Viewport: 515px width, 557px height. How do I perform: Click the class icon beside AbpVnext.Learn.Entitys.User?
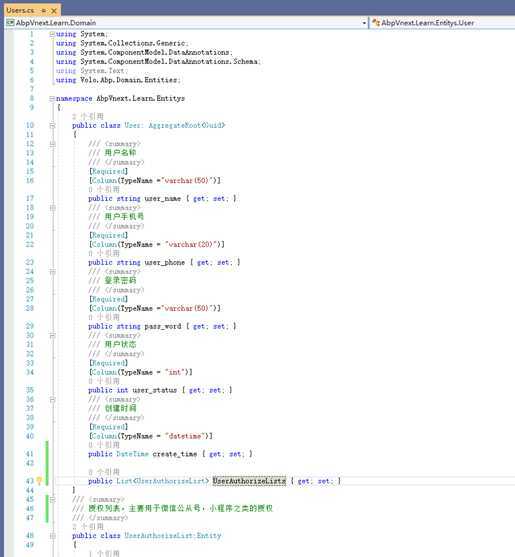click(376, 23)
